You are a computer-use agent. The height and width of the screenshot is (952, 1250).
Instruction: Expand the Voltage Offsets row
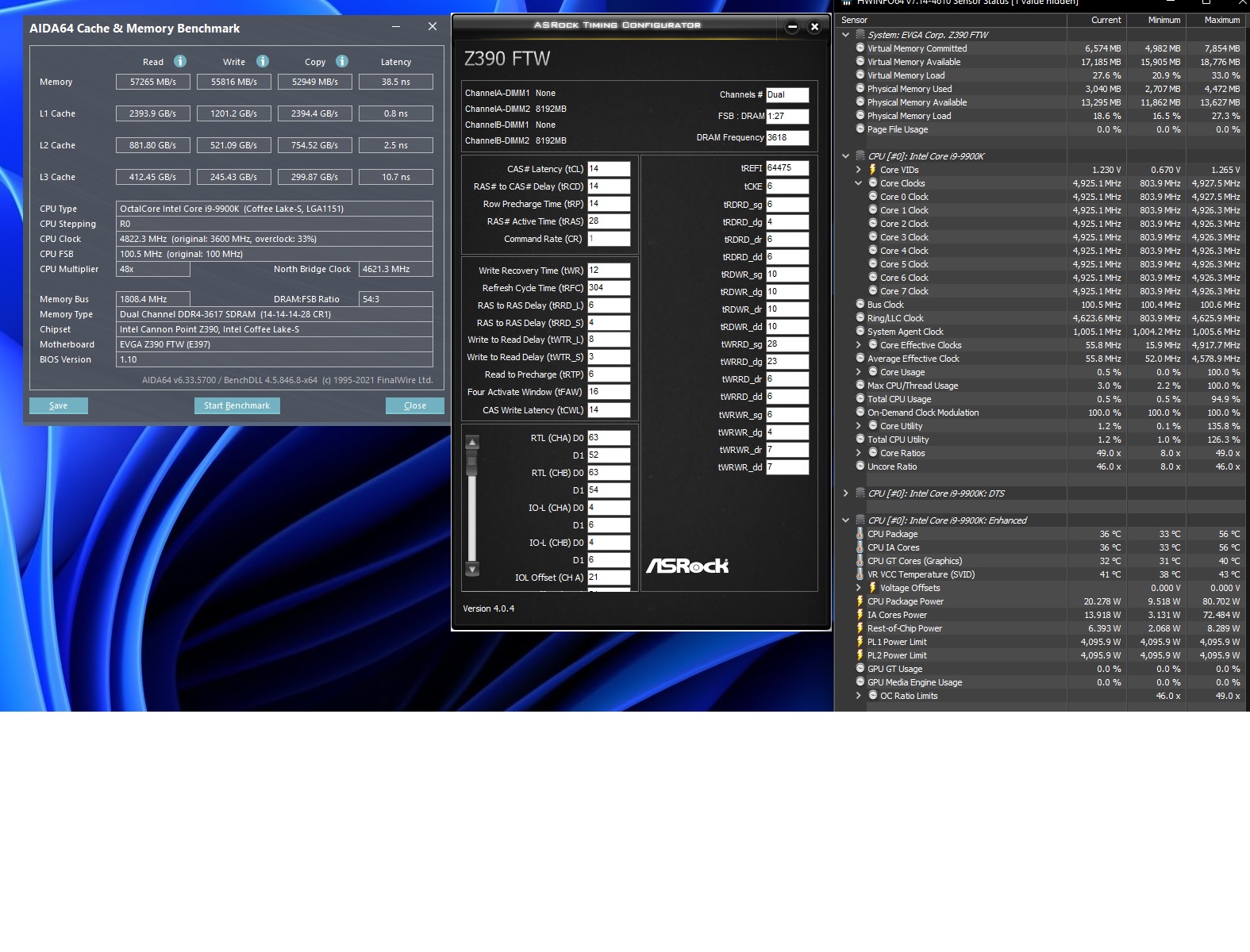click(859, 588)
